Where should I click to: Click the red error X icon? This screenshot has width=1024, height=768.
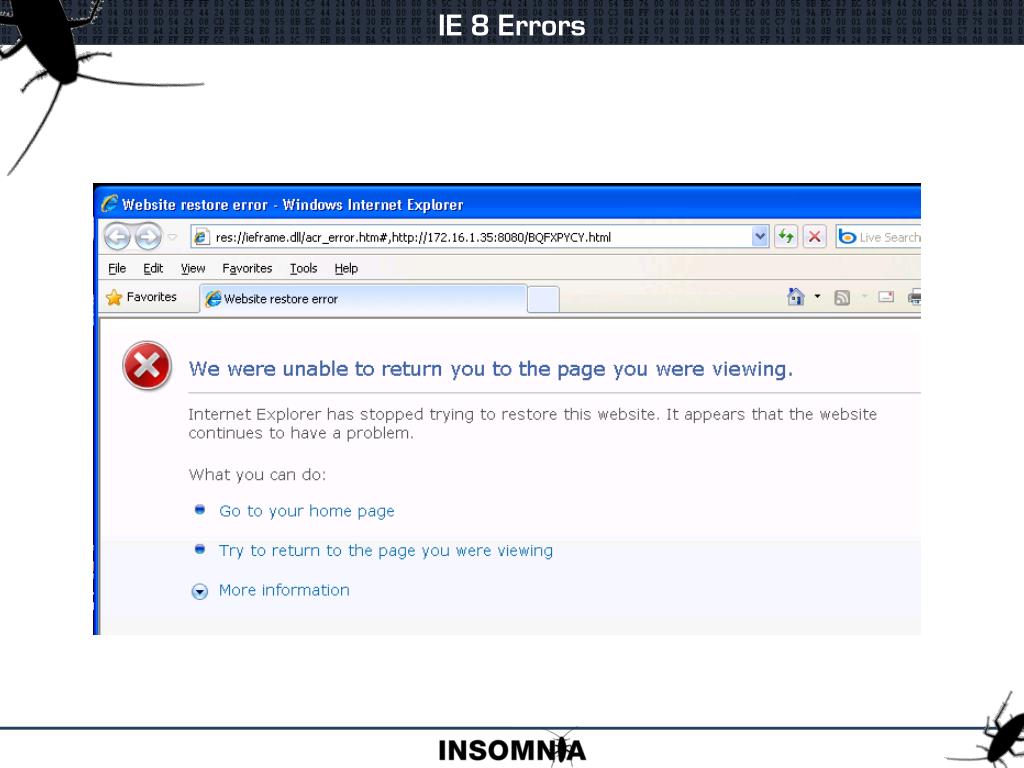pyautogui.click(x=147, y=366)
